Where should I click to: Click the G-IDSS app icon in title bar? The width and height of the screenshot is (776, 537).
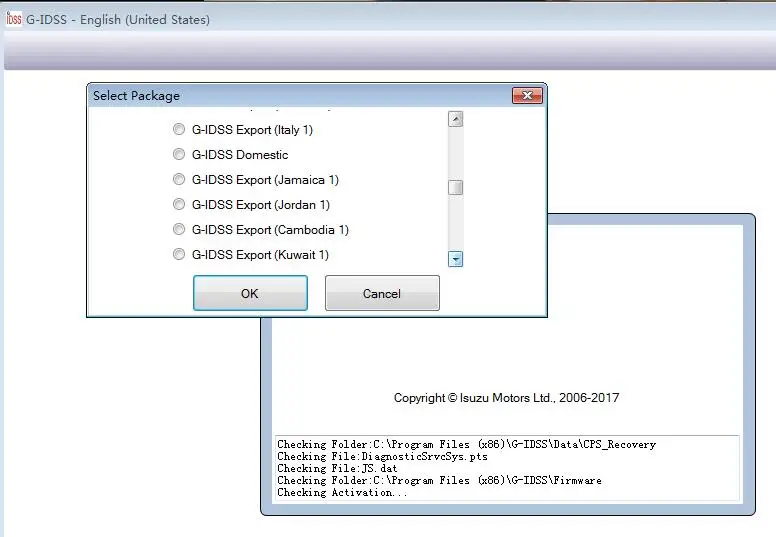tap(14, 19)
